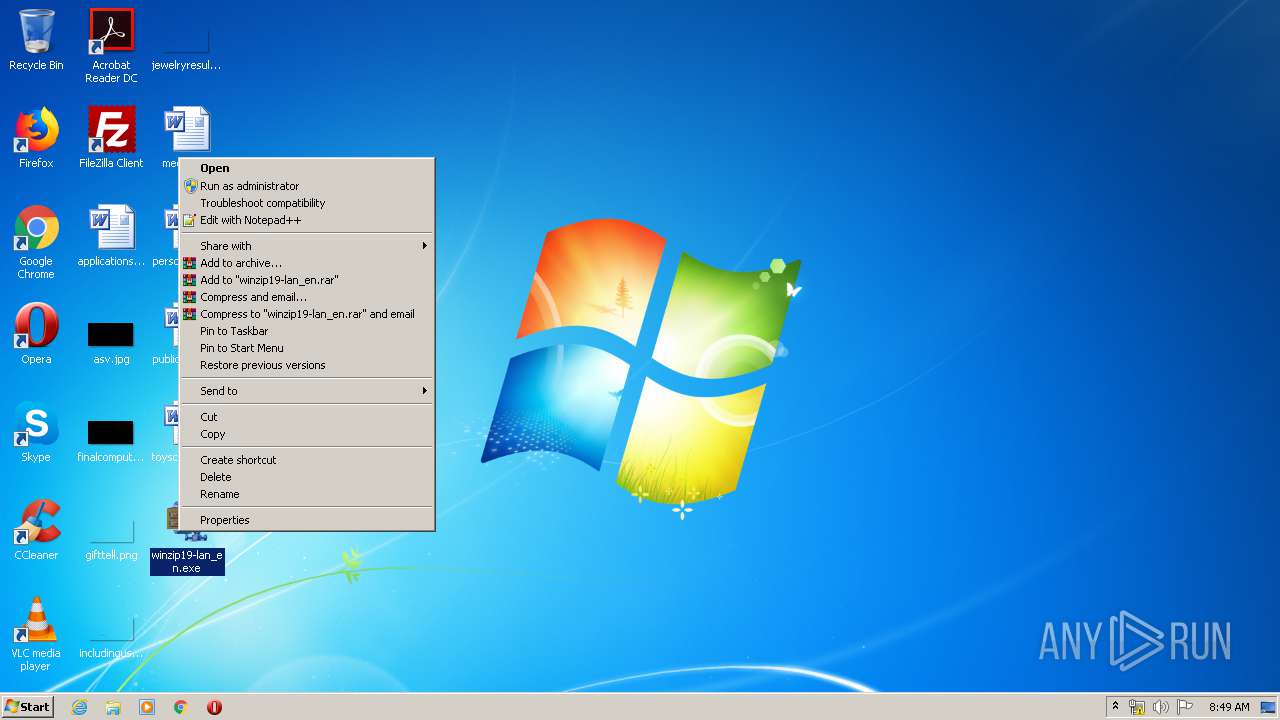Choose Delete from the context menu
This screenshot has height=720, width=1280.
307,477
